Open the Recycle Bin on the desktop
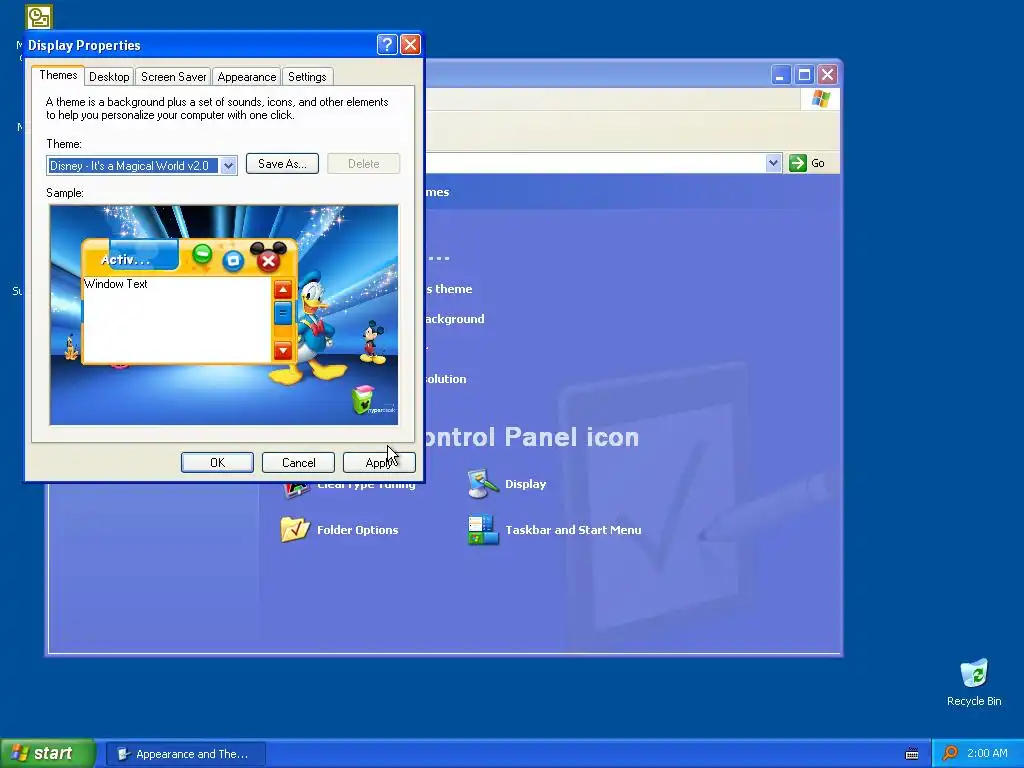 pos(974,682)
